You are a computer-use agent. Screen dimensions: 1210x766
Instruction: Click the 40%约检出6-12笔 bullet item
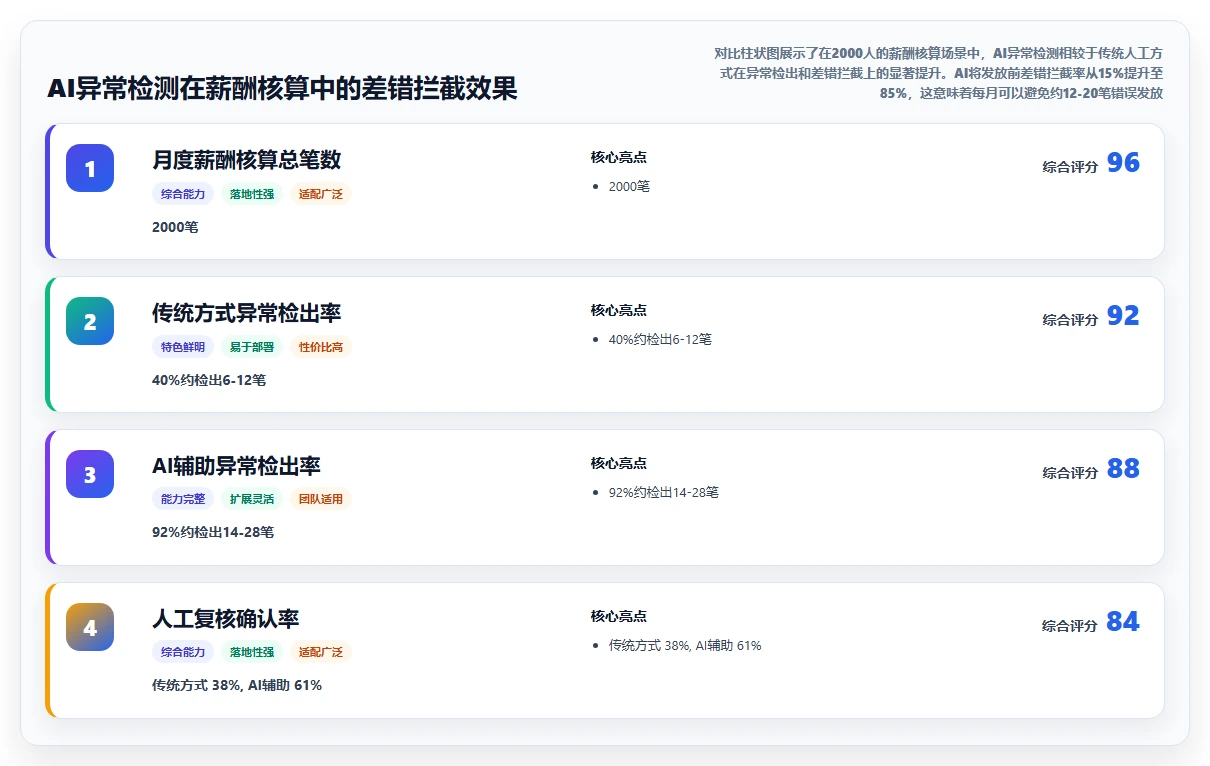tap(660, 339)
